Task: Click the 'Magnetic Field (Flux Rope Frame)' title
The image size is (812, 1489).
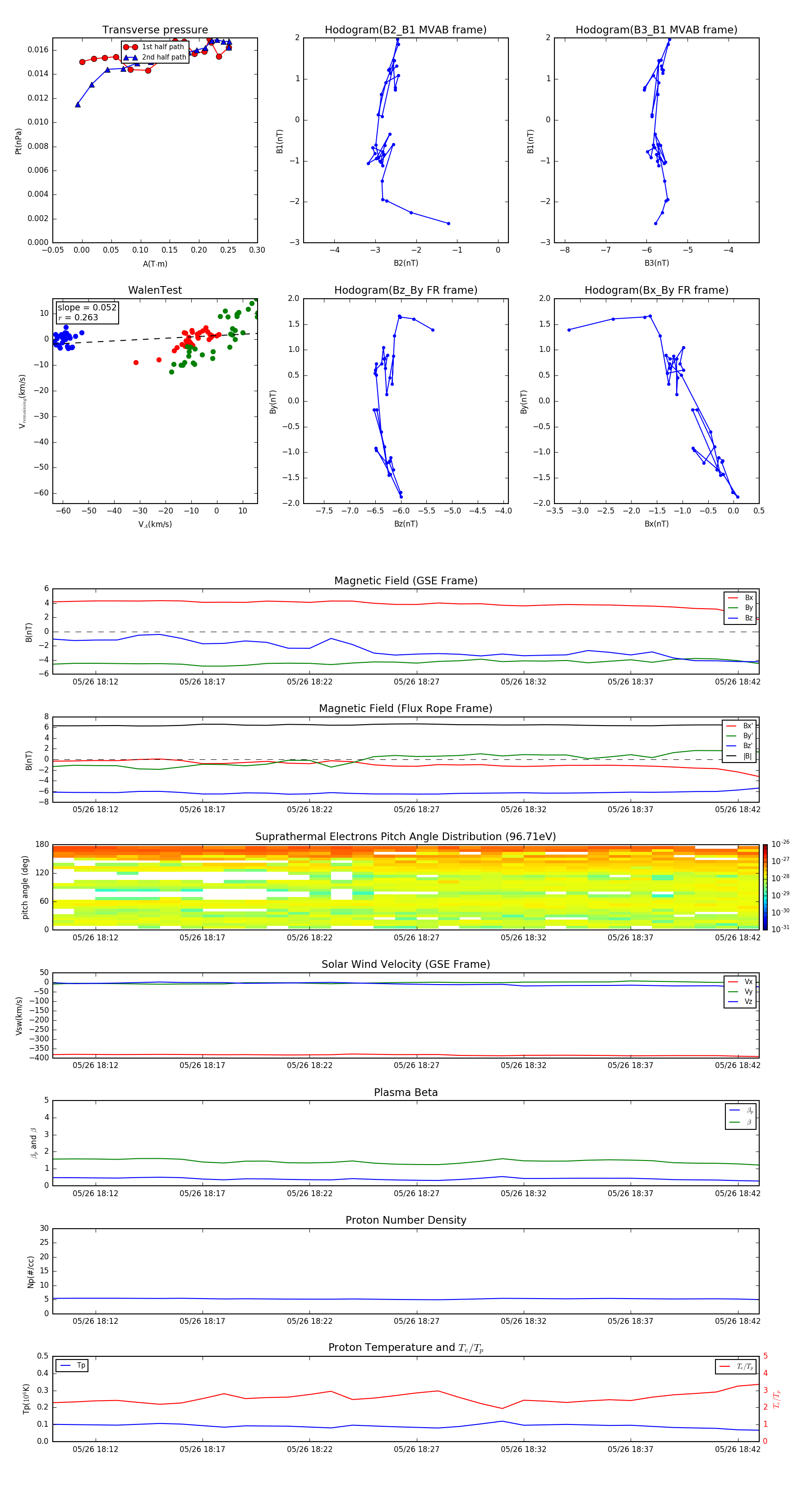Action: click(406, 709)
